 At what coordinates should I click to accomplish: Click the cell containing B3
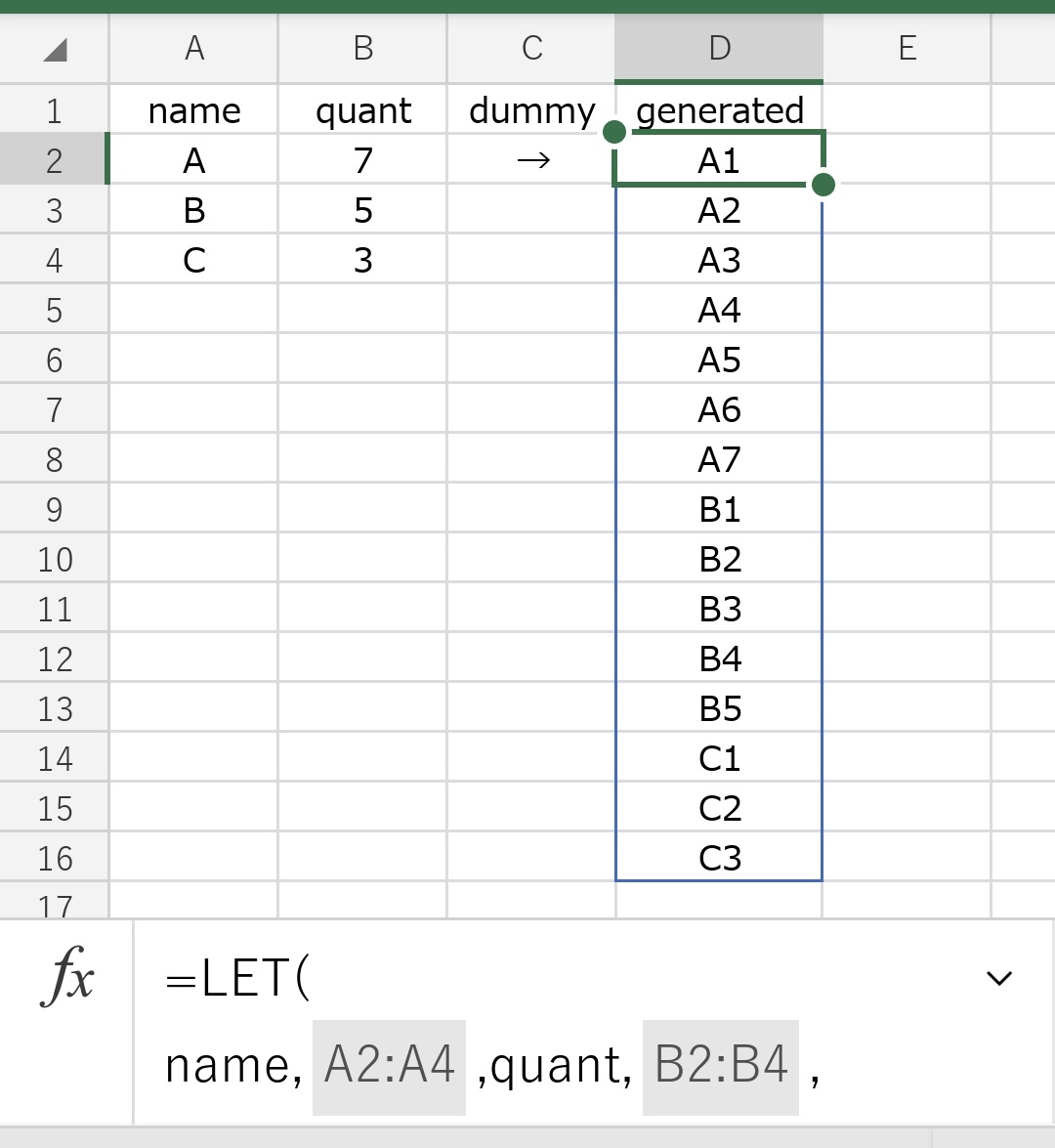point(719,609)
